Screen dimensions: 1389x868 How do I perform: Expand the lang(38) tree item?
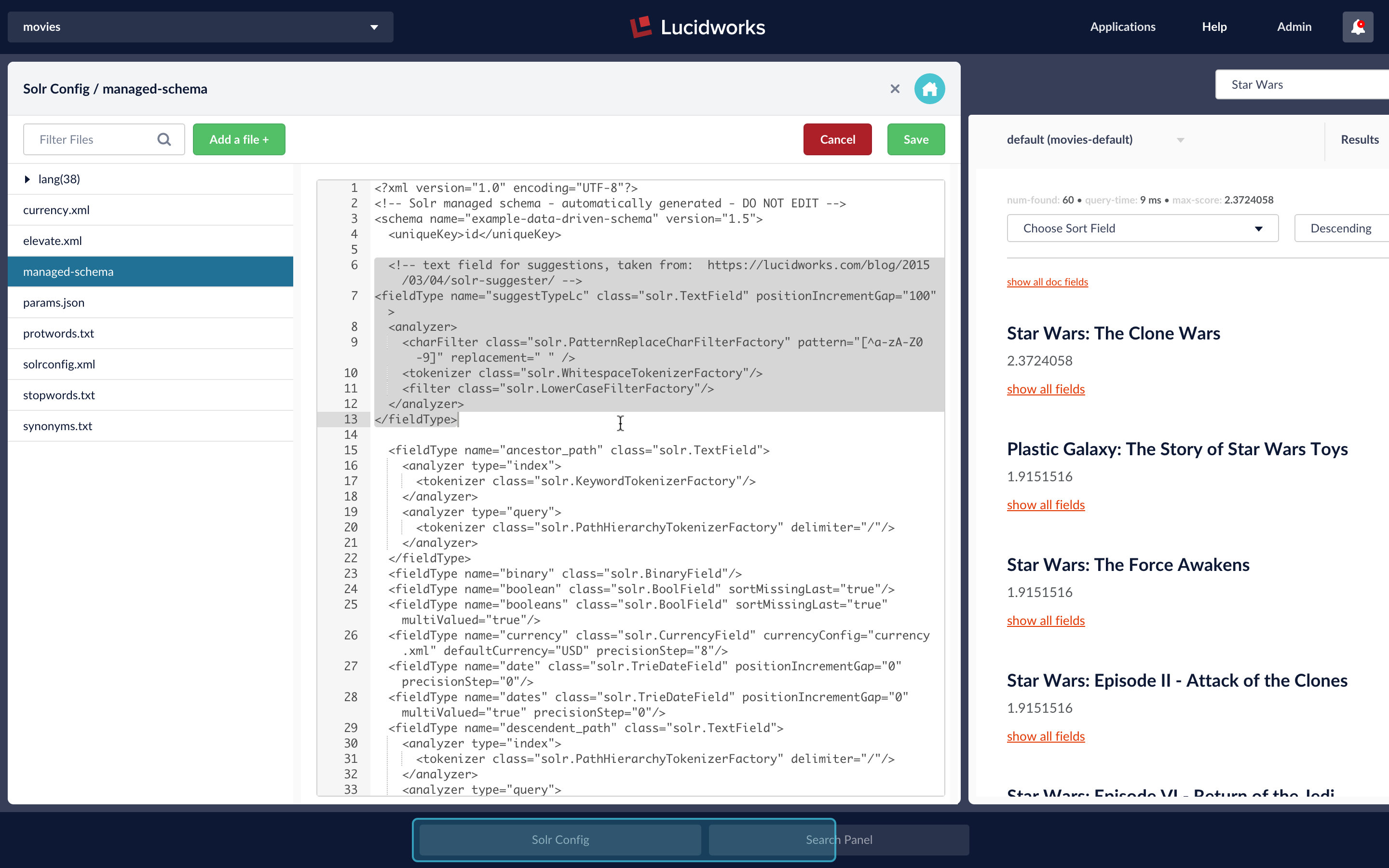(x=27, y=179)
